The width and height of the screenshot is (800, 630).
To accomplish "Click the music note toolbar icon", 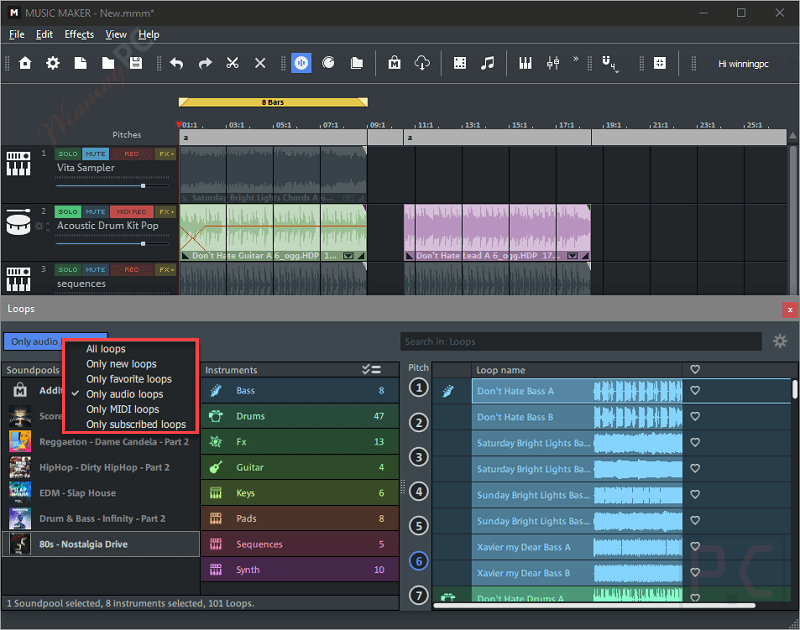I will (x=487, y=63).
